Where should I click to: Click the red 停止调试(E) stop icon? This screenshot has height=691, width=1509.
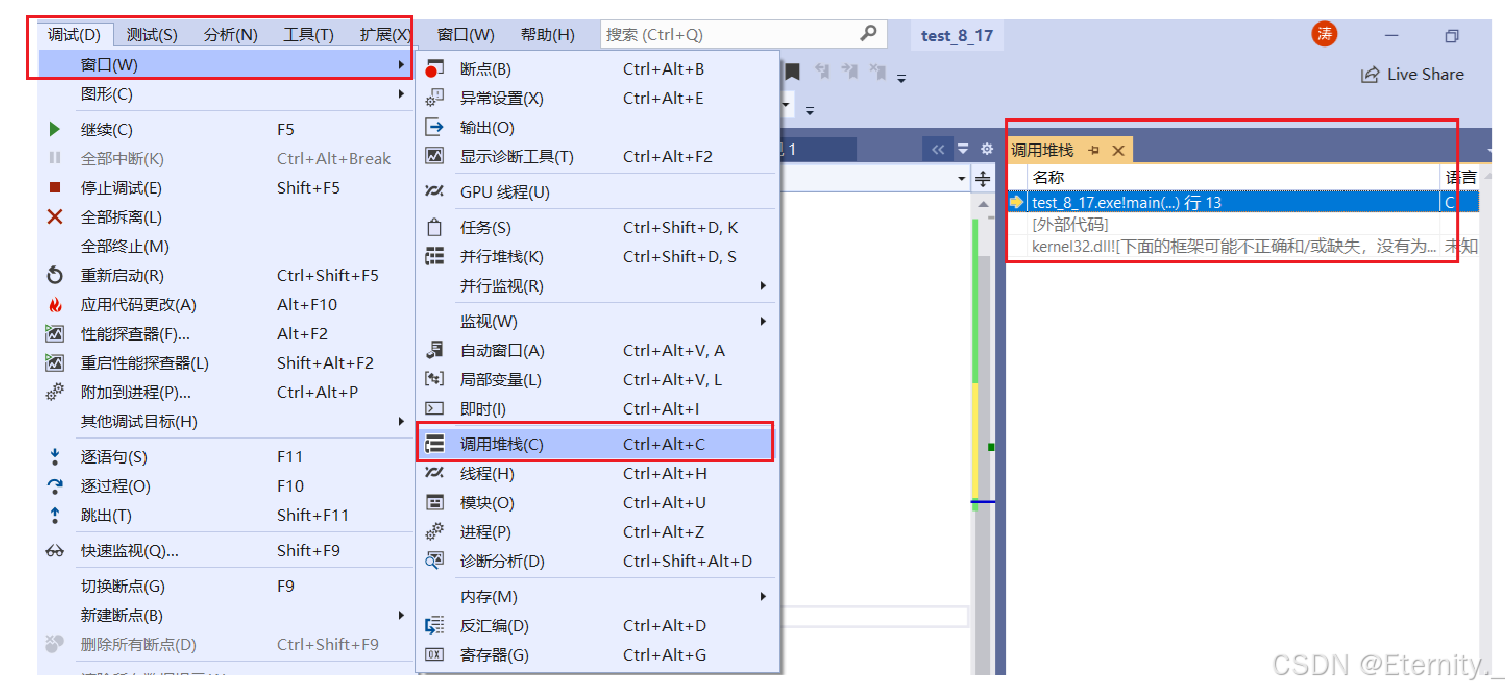(55, 188)
